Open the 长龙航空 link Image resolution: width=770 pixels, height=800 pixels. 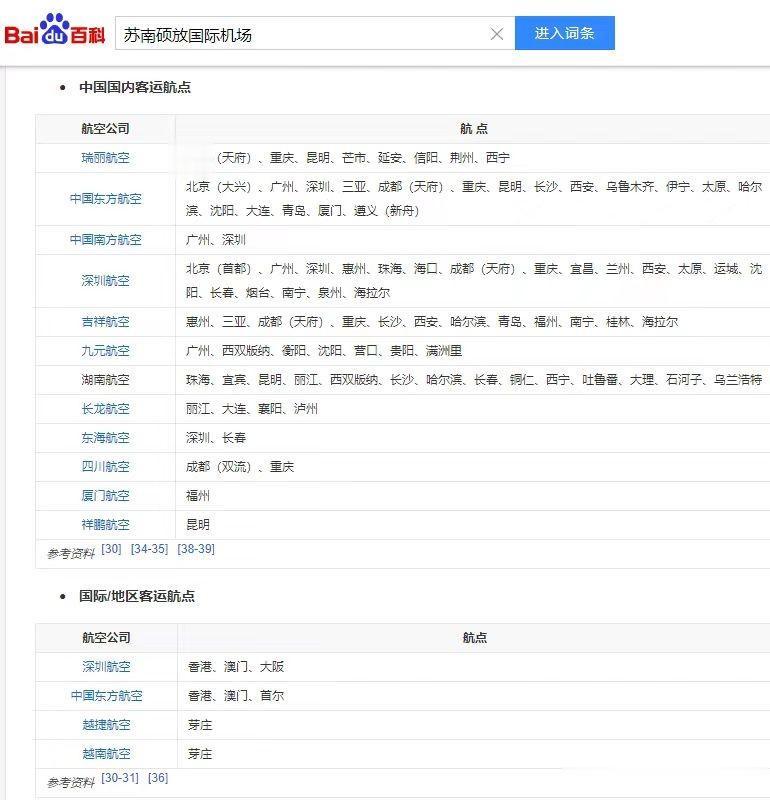point(106,409)
